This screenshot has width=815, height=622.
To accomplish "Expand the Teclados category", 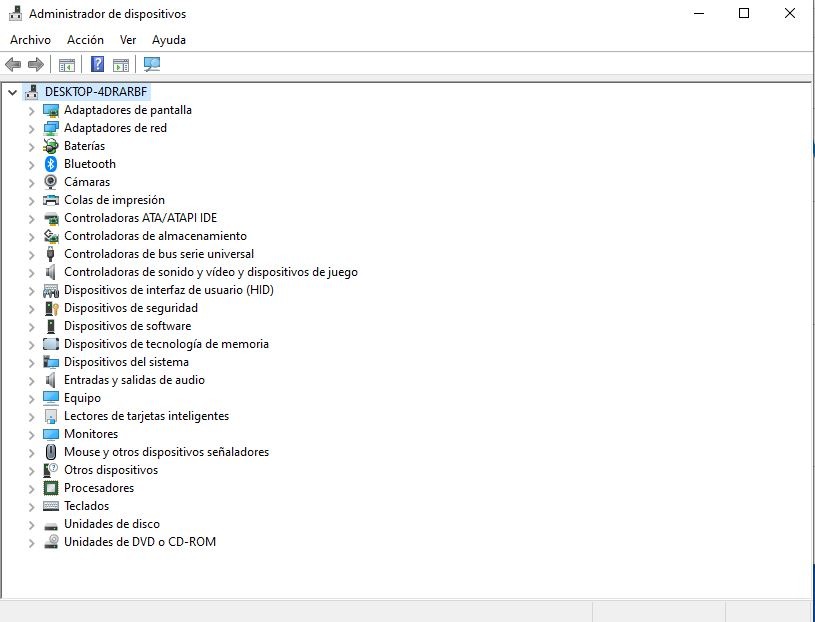I will (31, 507).
